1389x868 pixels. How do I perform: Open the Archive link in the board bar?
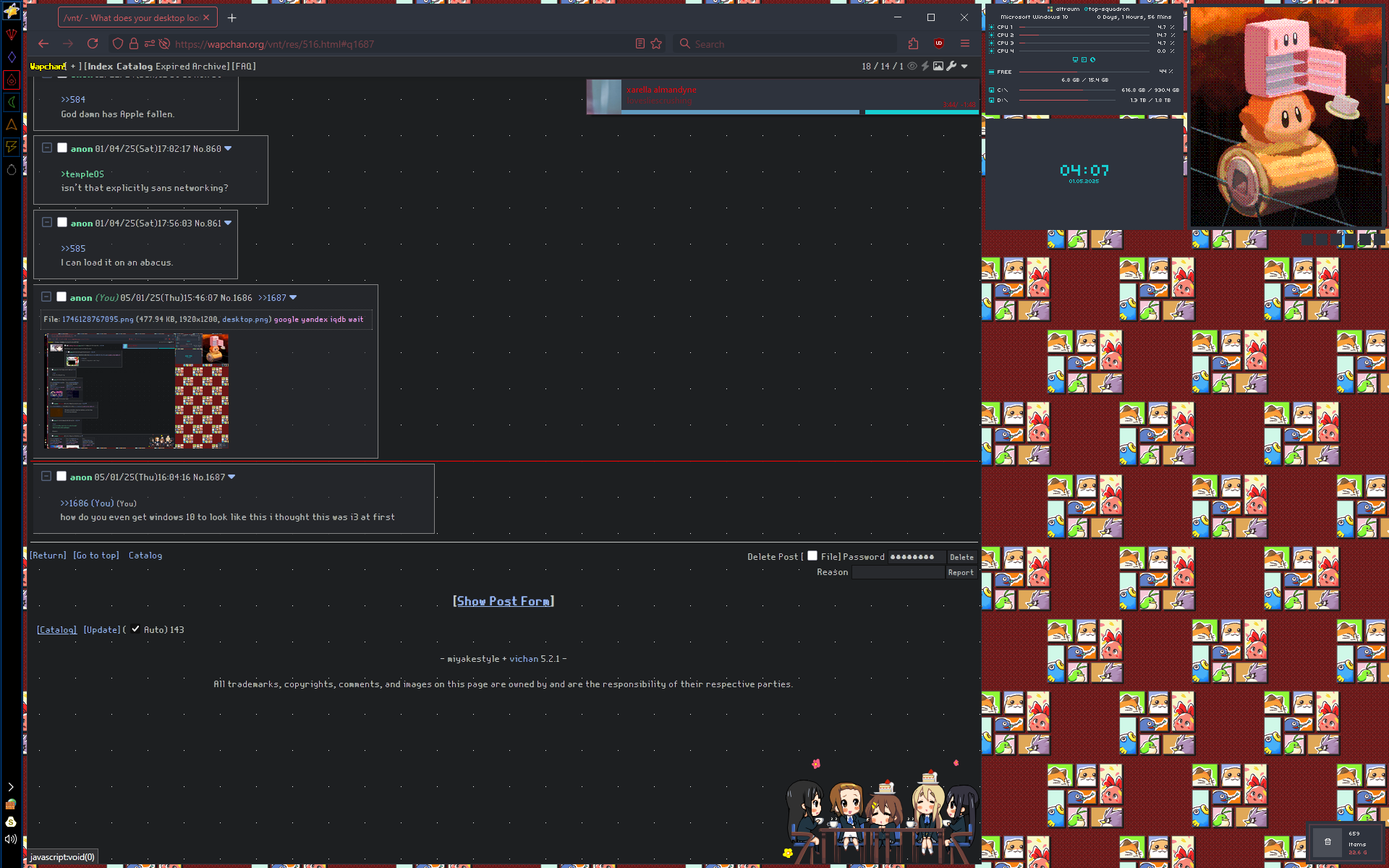[211, 66]
